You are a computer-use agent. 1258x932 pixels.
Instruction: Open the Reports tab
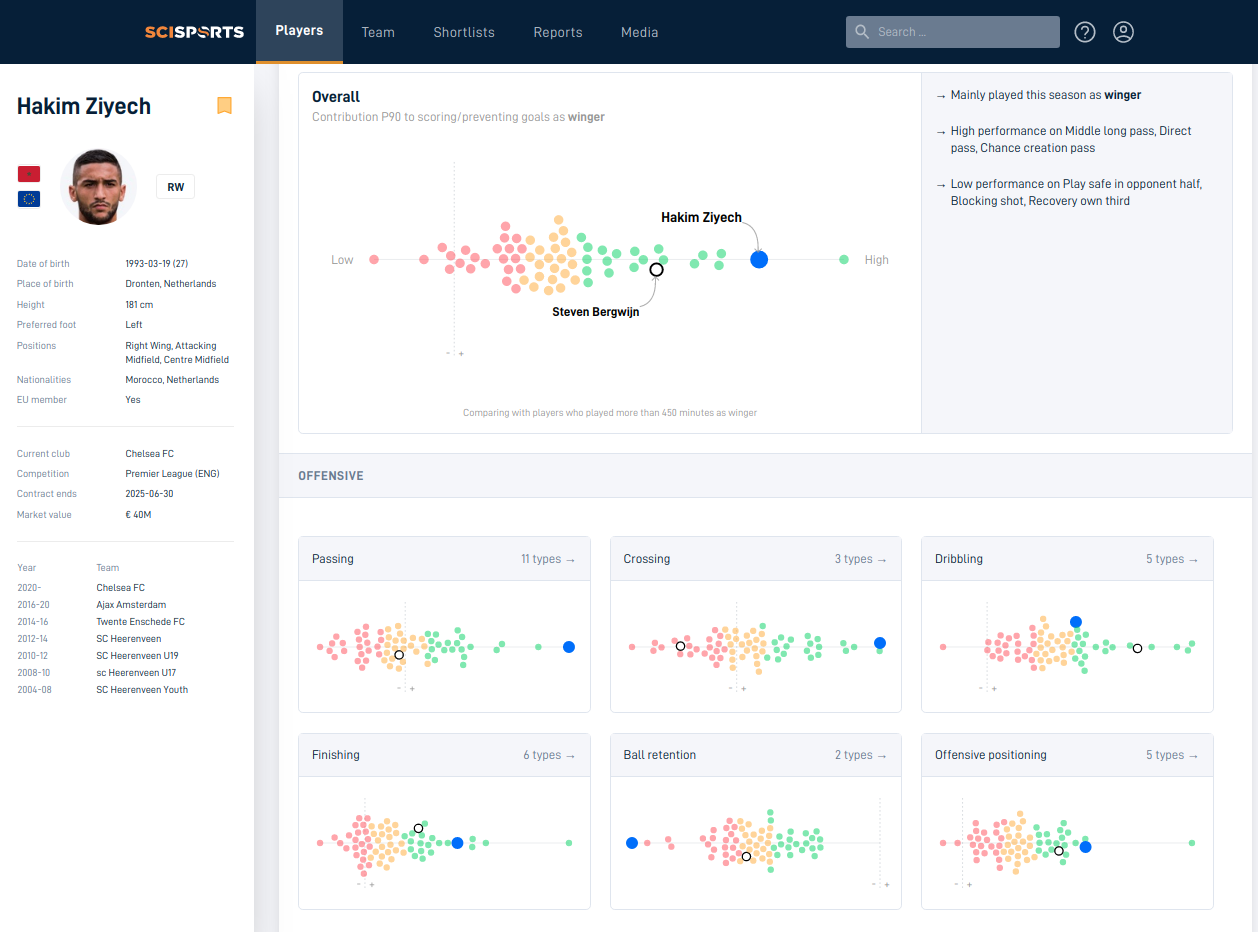pyautogui.click(x=558, y=32)
